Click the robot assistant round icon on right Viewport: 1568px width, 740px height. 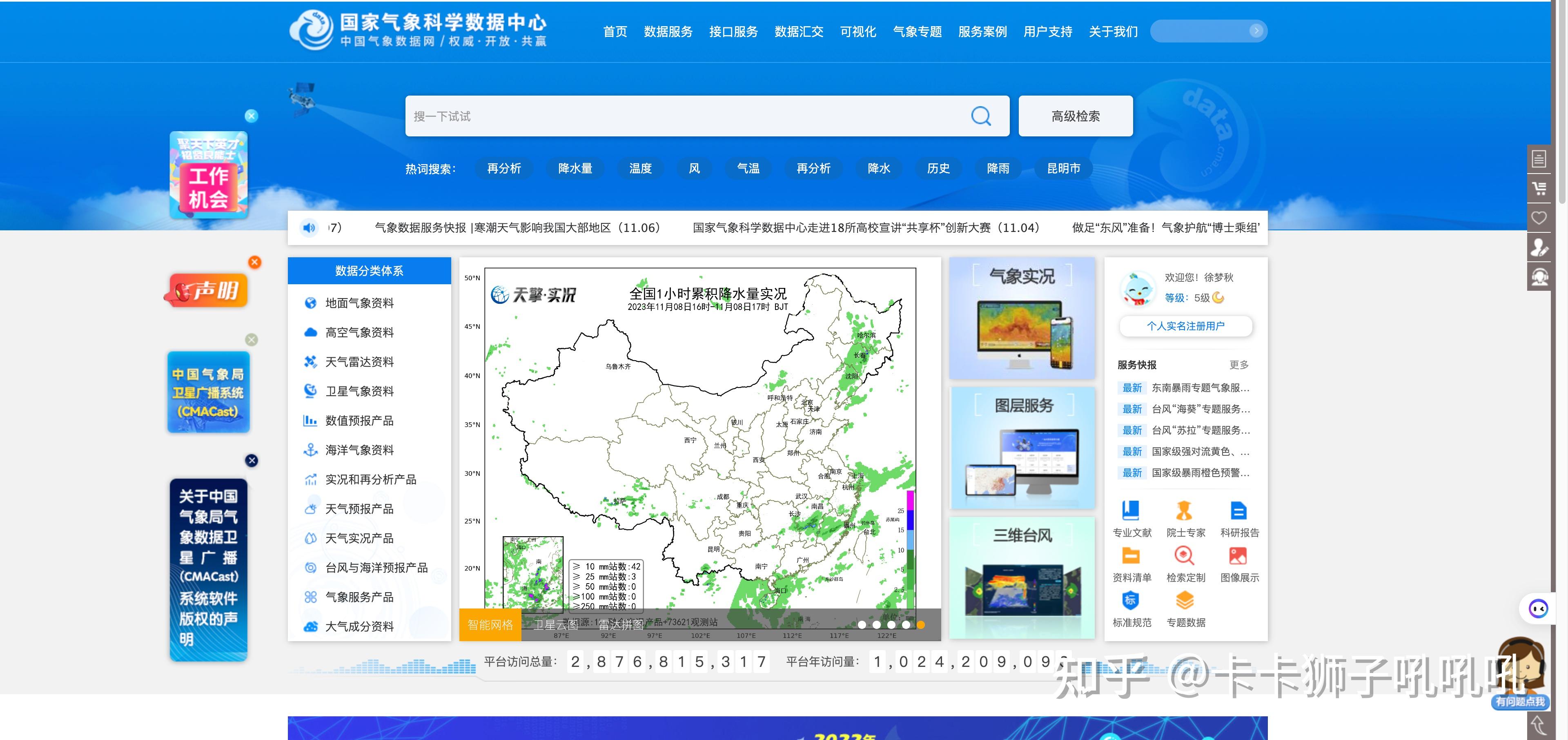click(x=1539, y=608)
